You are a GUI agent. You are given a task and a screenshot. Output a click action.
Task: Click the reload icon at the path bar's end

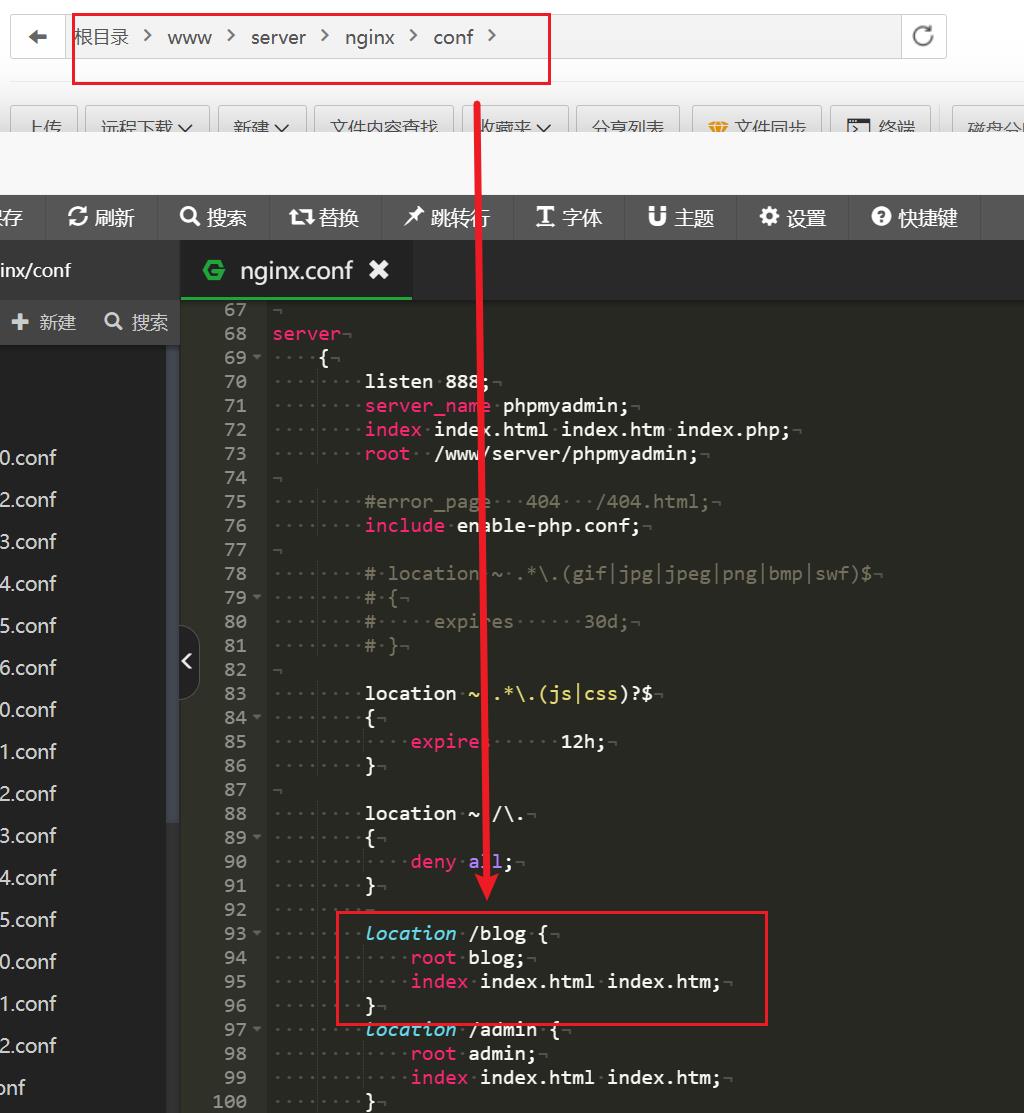click(x=923, y=36)
